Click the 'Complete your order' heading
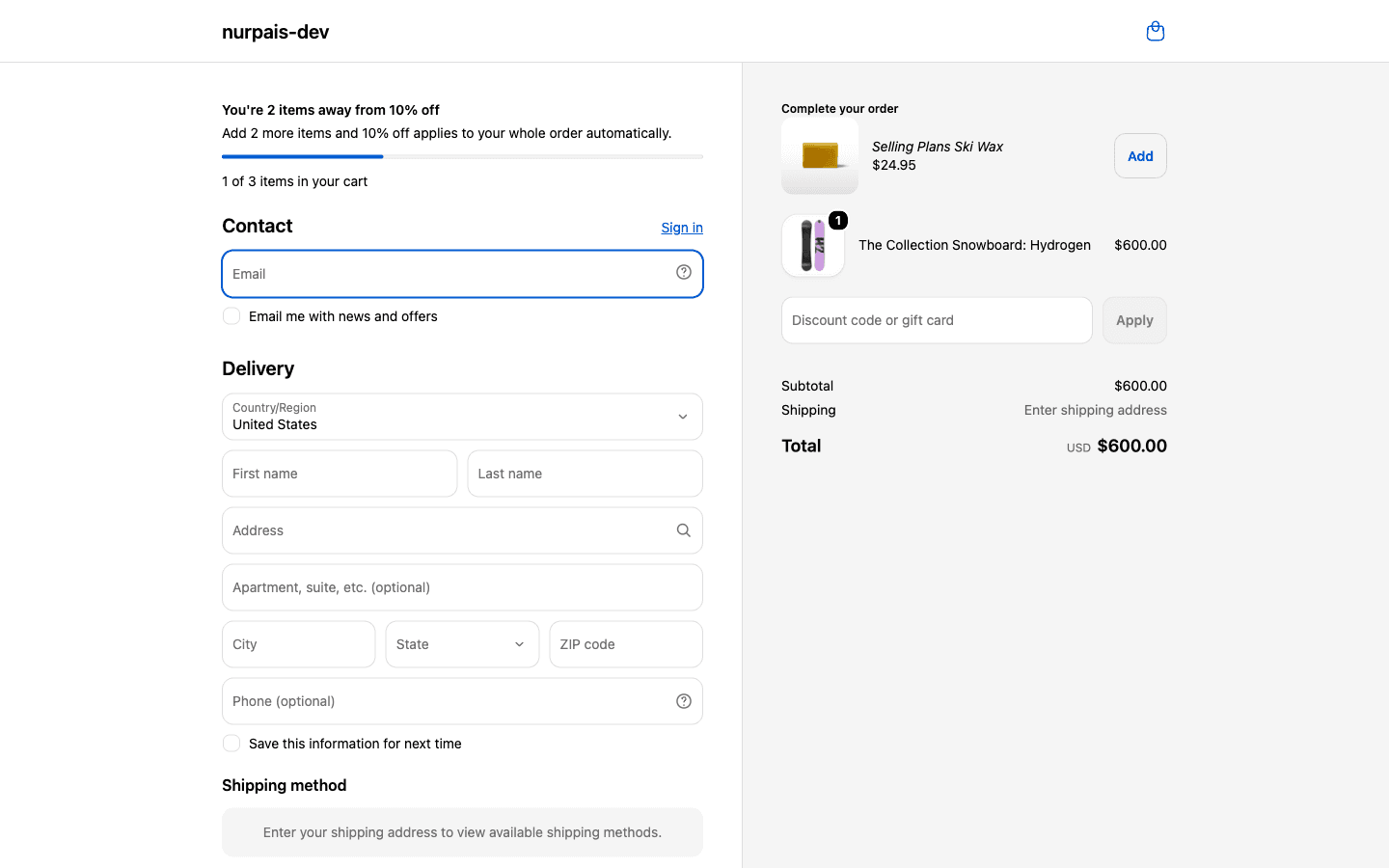This screenshot has height=868, width=1389. coord(839,109)
